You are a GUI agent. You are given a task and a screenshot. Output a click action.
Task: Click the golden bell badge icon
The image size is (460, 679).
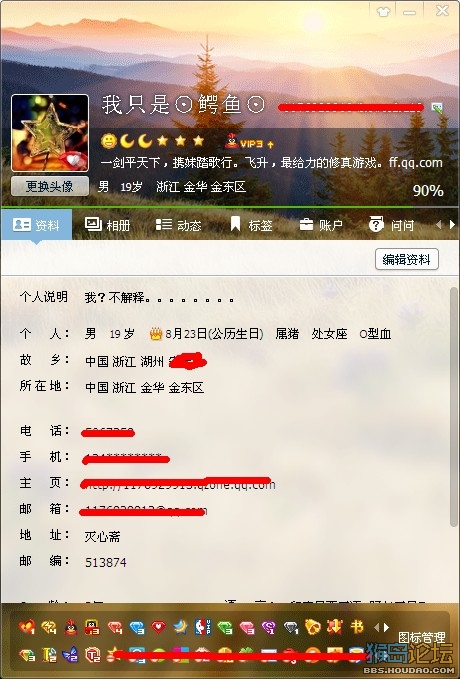click(x=313, y=627)
